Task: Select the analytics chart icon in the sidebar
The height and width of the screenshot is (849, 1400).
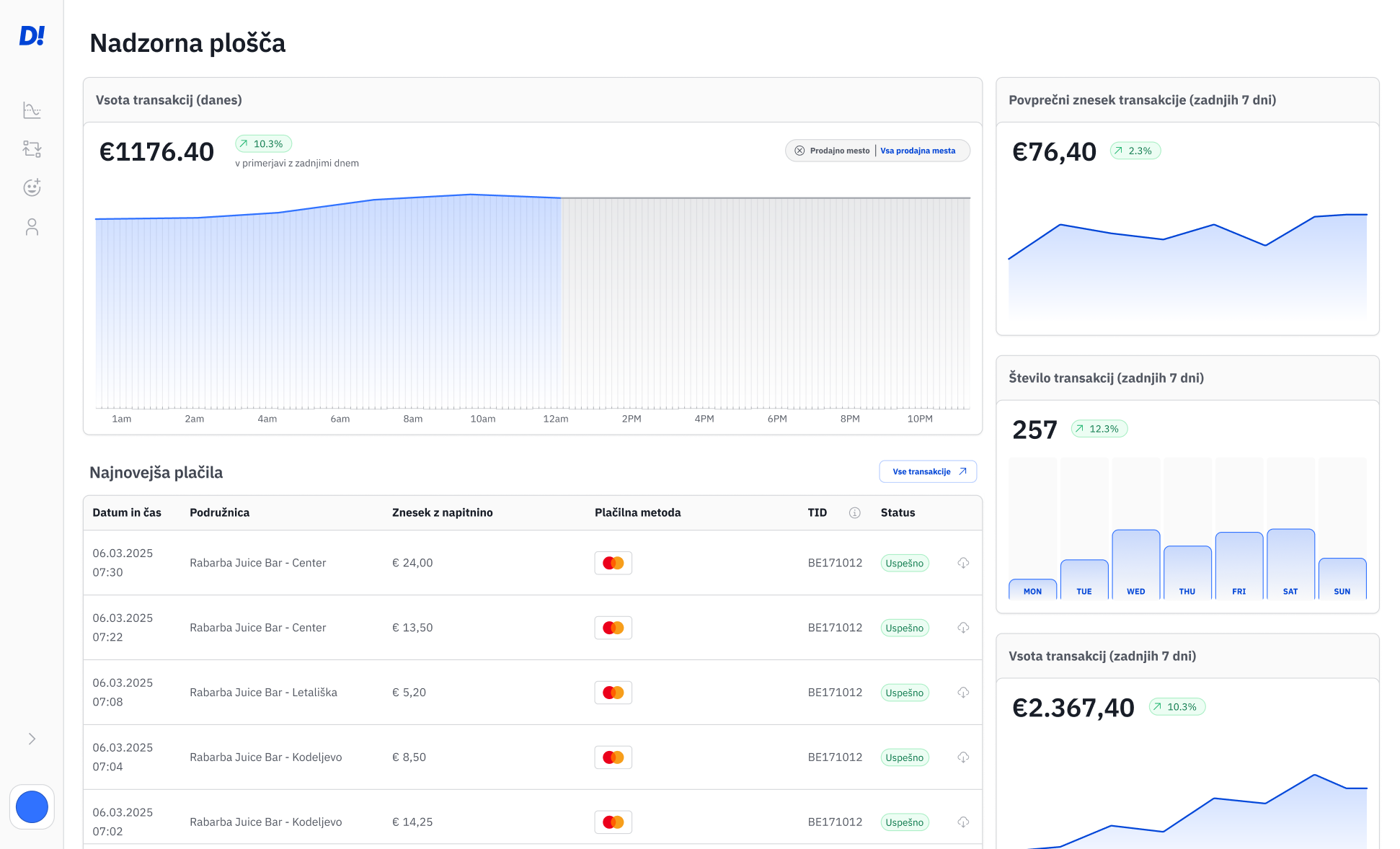Action: [32, 110]
